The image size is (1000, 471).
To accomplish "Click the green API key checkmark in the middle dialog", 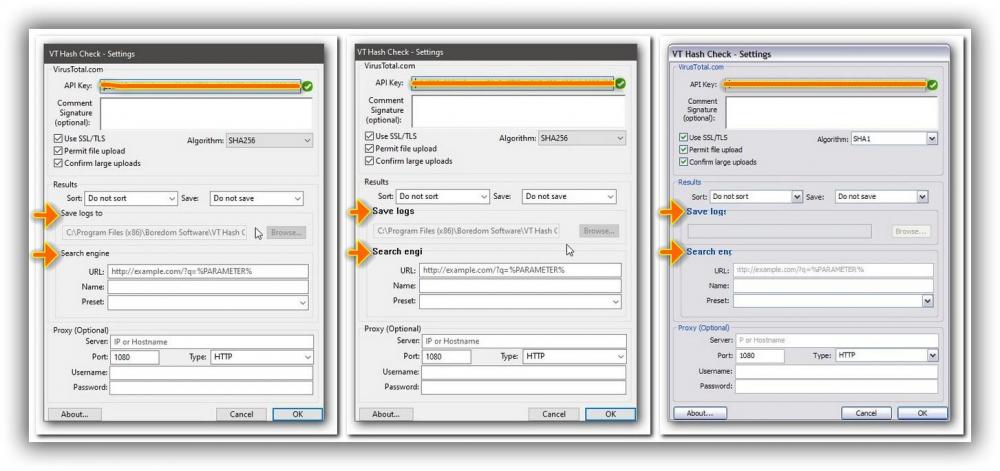I will (620, 83).
